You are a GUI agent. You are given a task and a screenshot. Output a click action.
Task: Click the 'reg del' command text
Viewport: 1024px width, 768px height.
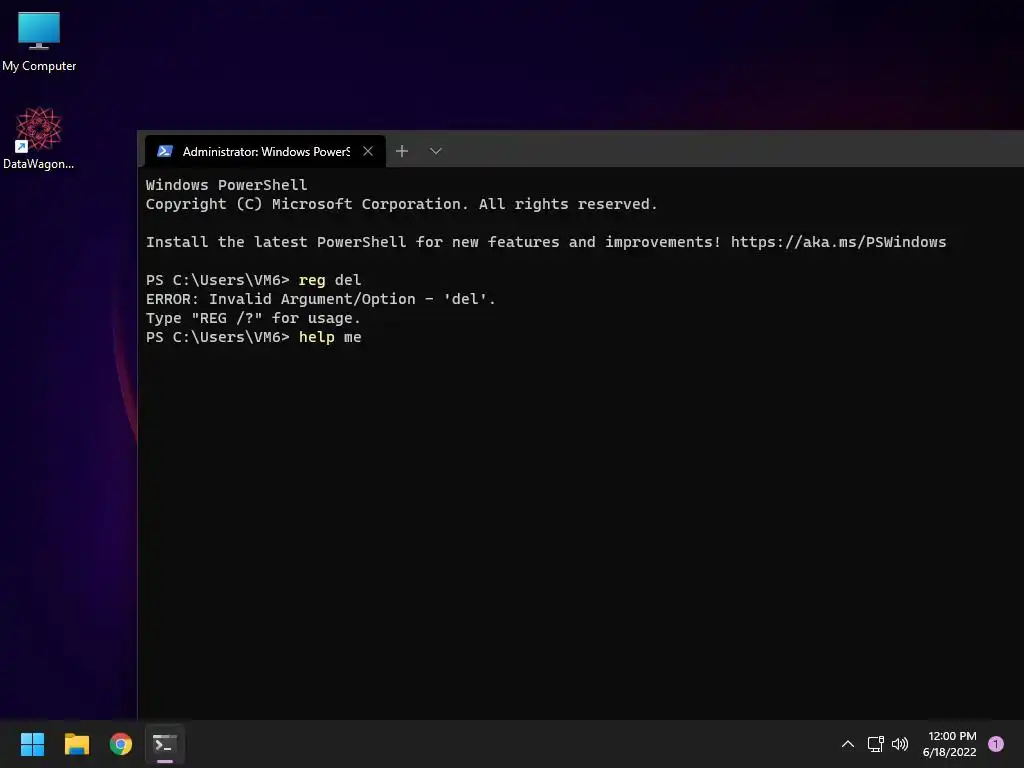click(x=330, y=280)
